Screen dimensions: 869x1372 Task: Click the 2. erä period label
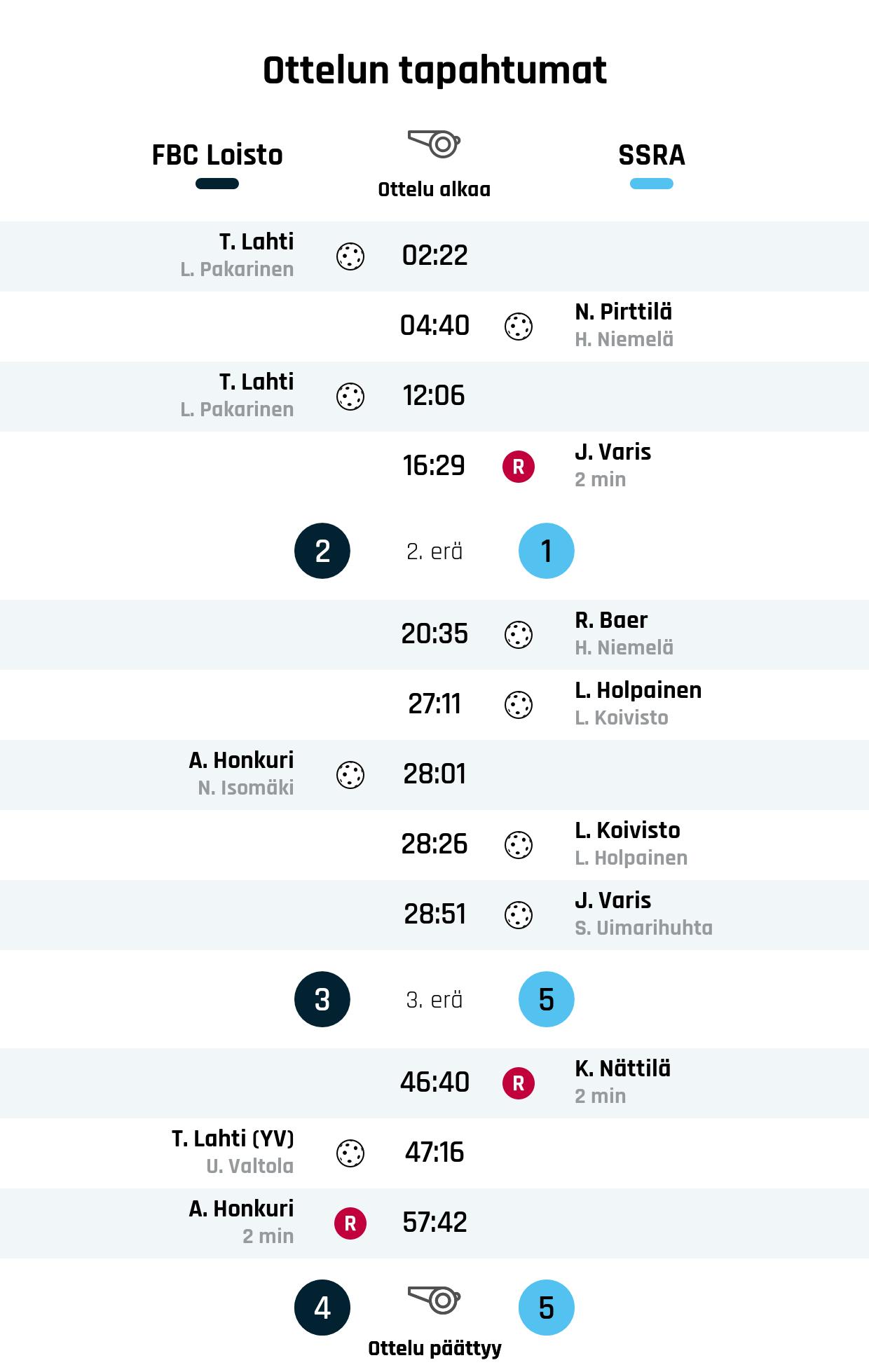(x=434, y=551)
